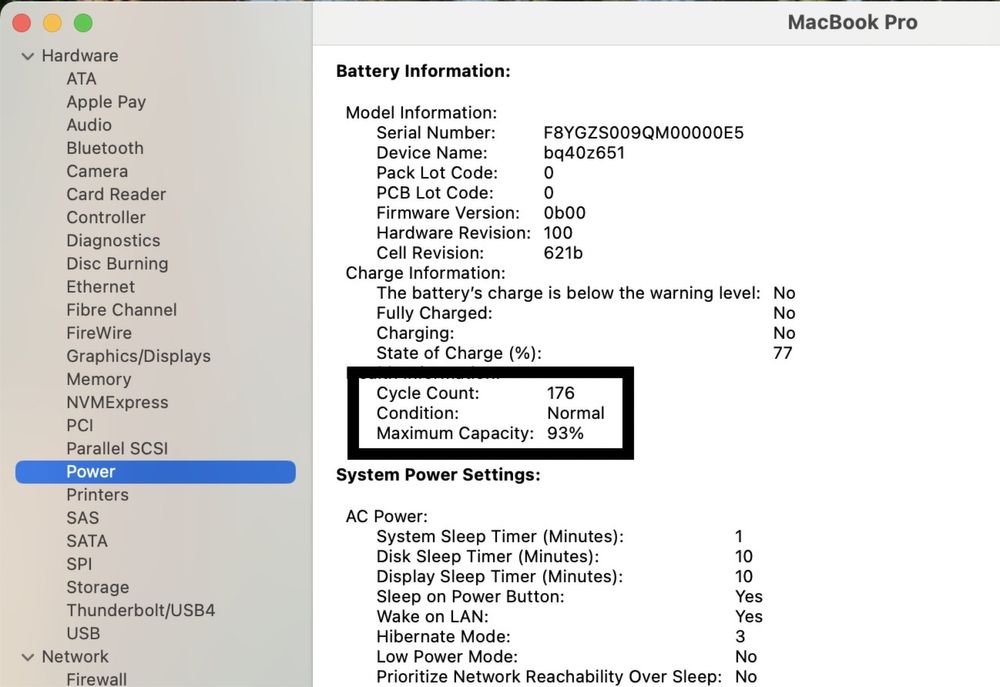1000x687 pixels.
Task: Open Ethernet hardware details
Action: pyautogui.click(x=101, y=287)
